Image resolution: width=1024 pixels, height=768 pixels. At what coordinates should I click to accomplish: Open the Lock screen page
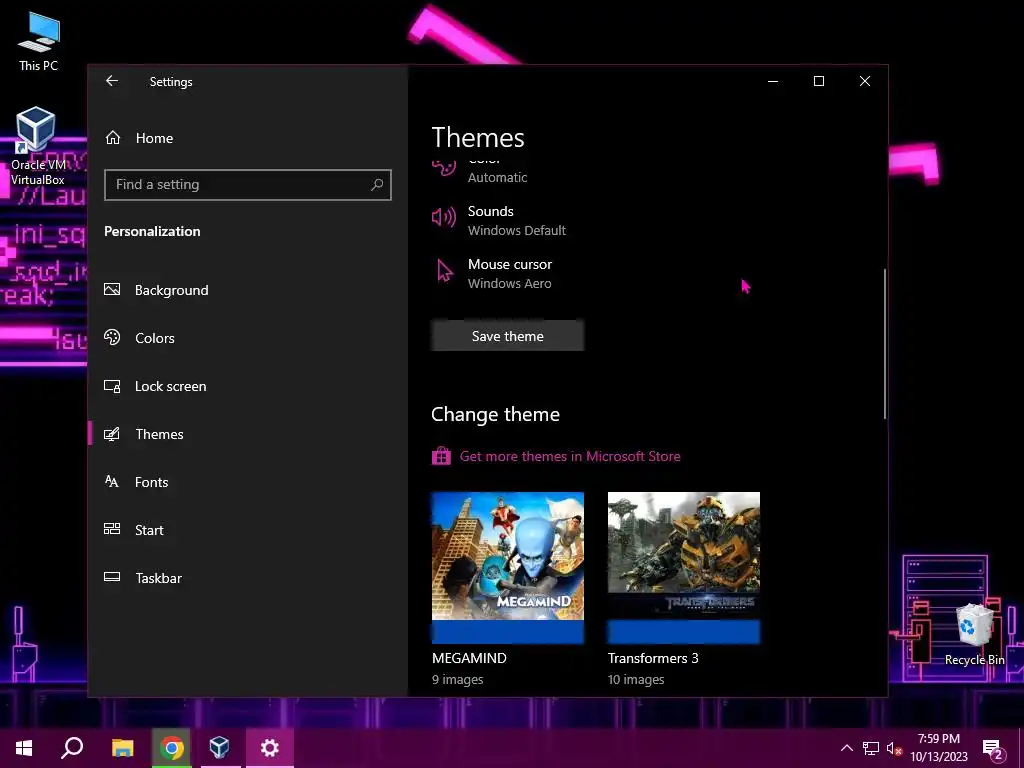tap(170, 386)
